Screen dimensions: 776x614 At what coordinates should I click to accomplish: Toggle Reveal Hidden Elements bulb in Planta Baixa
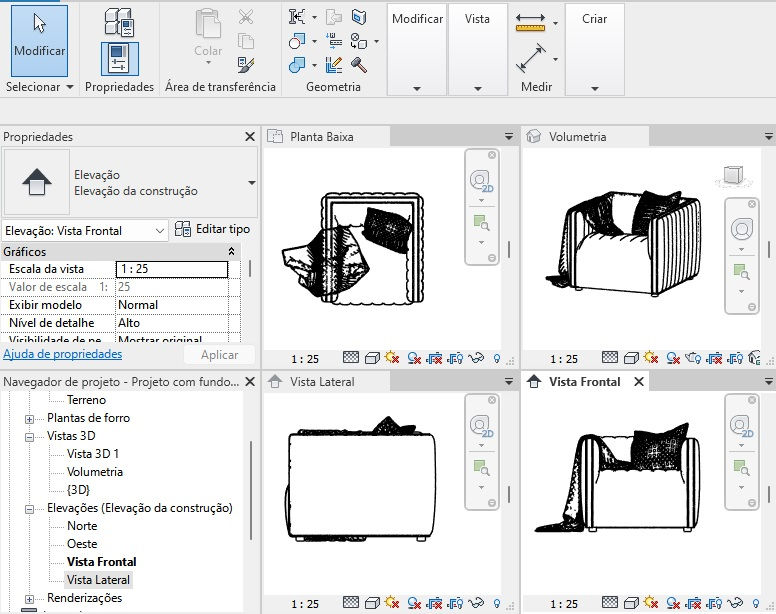pyautogui.click(x=497, y=358)
